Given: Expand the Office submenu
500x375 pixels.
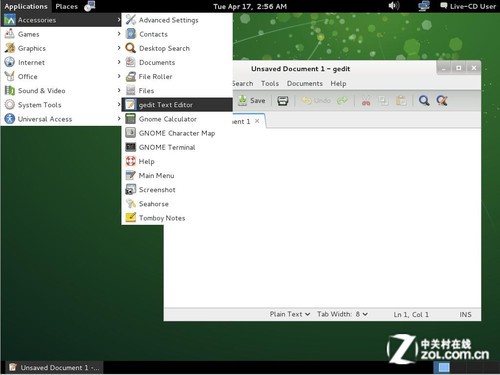Looking at the screenshot, I should [61, 76].
